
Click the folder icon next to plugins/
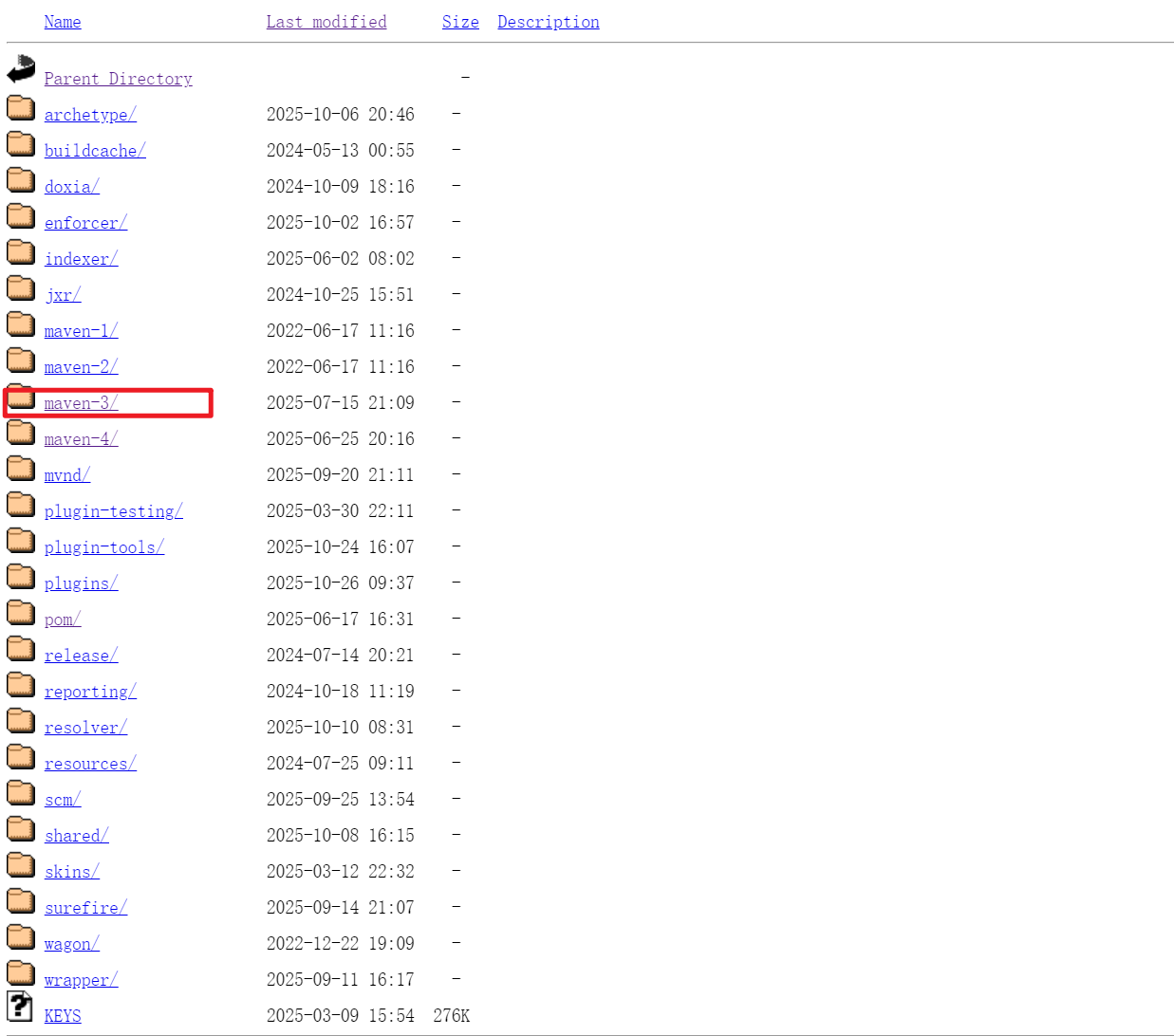click(x=21, y=576)
